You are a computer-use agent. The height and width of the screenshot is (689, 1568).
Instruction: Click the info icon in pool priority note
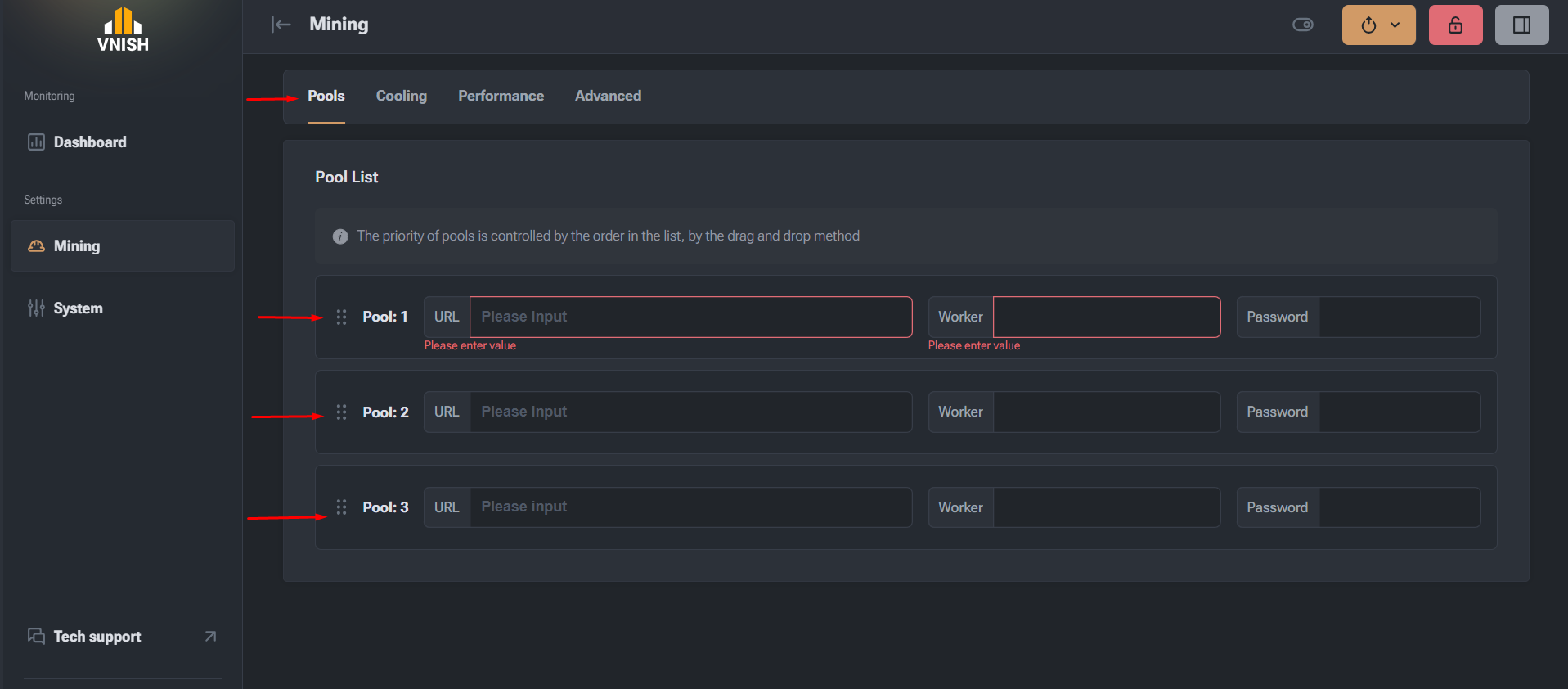tap(340, 236)
